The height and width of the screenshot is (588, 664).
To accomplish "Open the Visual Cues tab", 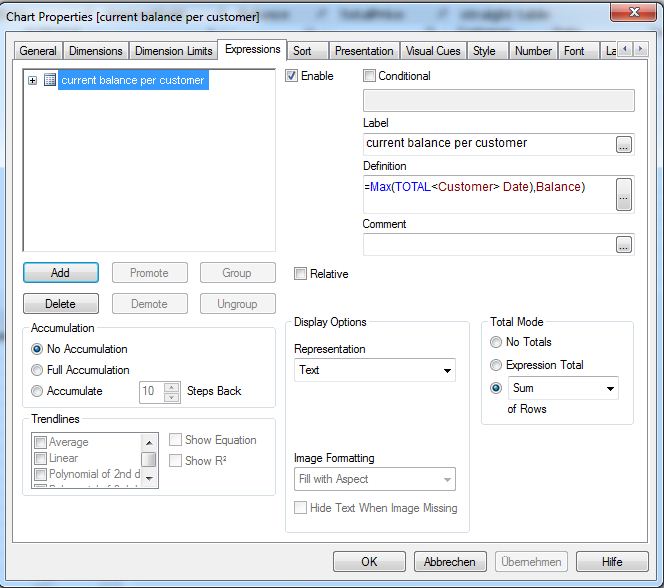I will coord(432,51).
